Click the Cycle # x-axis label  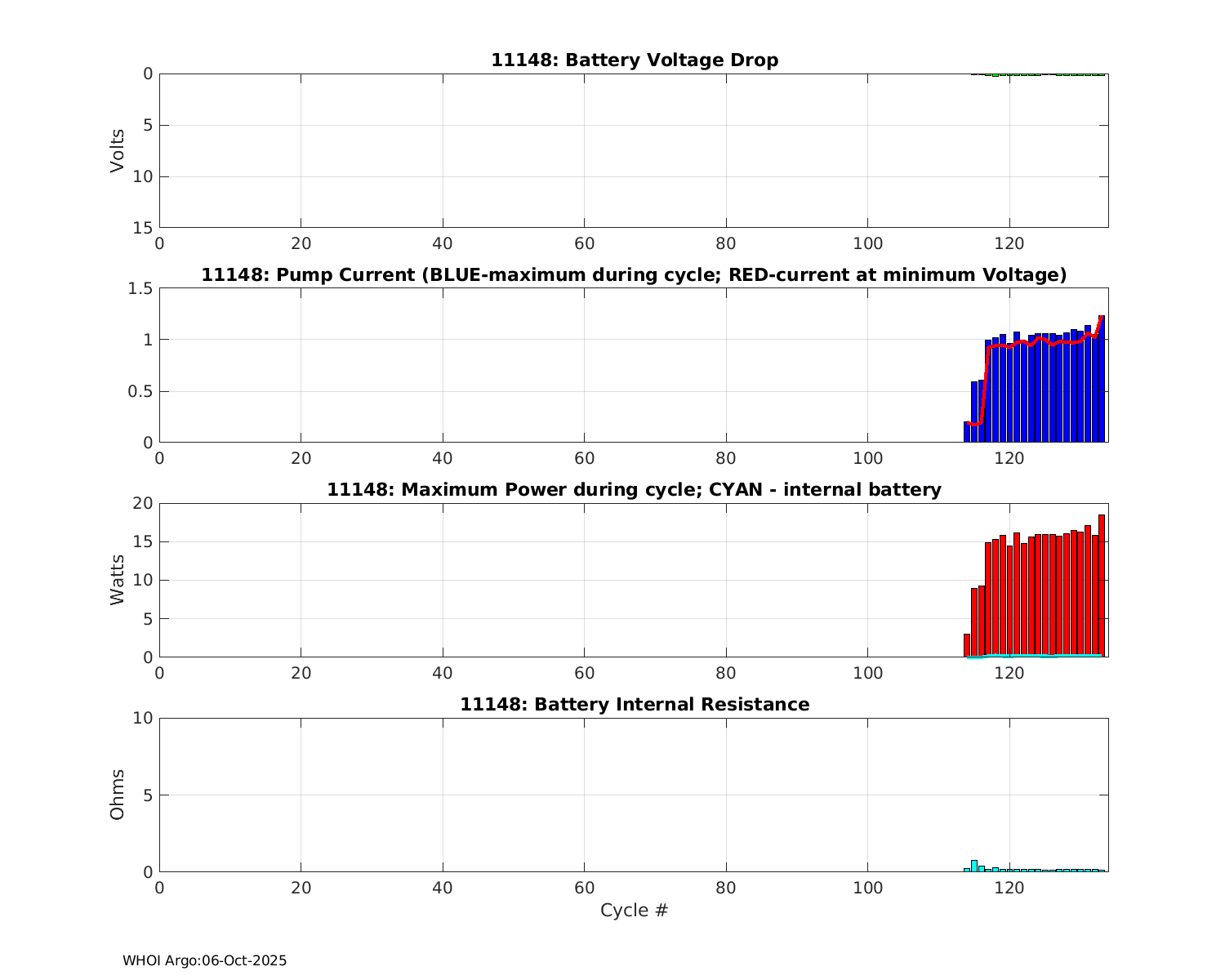(634, 911)
